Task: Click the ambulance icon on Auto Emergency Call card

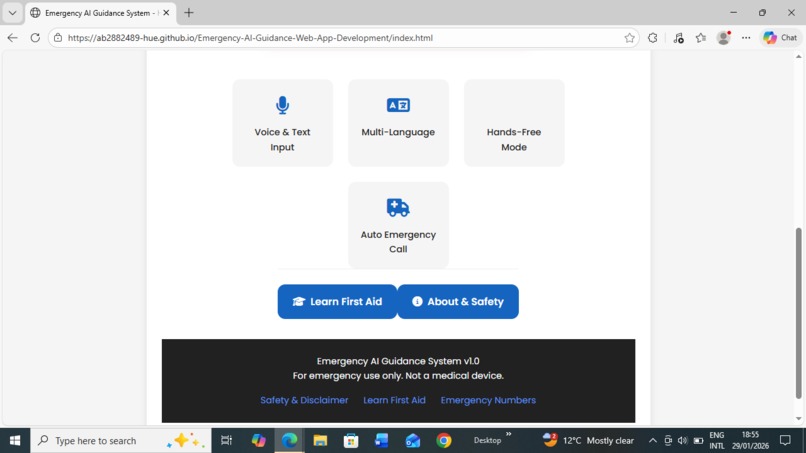Action: tap(398, 208)
